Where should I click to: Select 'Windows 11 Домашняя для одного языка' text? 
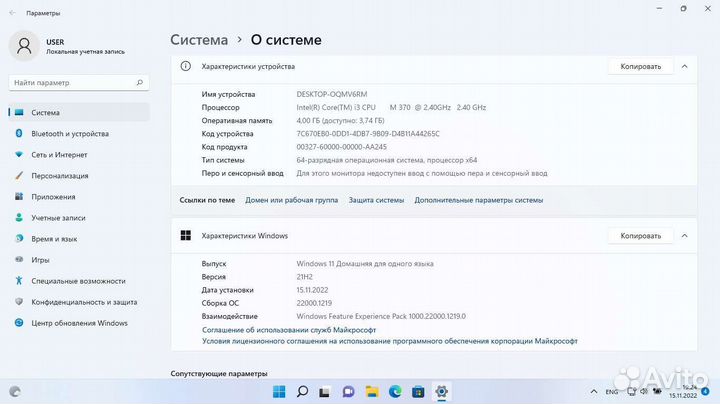[365, 264]
